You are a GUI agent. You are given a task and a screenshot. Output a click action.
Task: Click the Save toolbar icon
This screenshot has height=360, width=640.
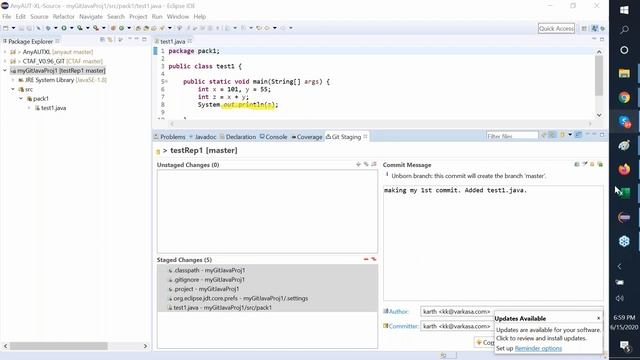[x=21, y=28]
